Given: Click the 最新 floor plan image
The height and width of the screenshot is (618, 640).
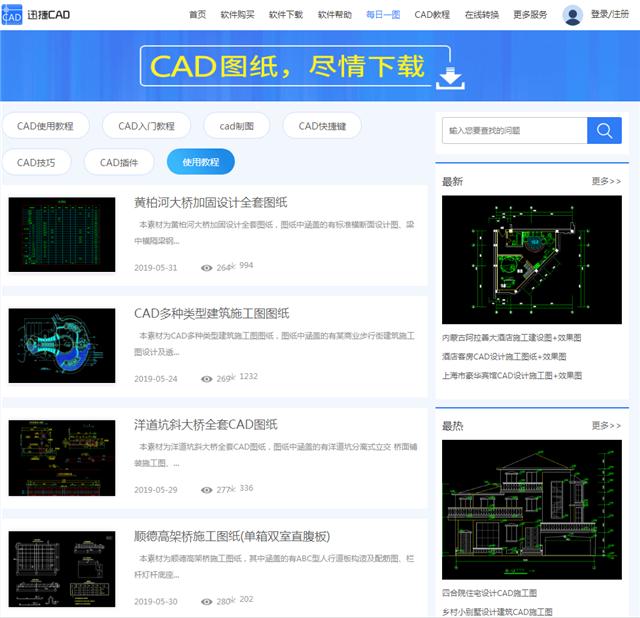Looking at the screenshot, I should pyautogui.click(x=532, y=260).
